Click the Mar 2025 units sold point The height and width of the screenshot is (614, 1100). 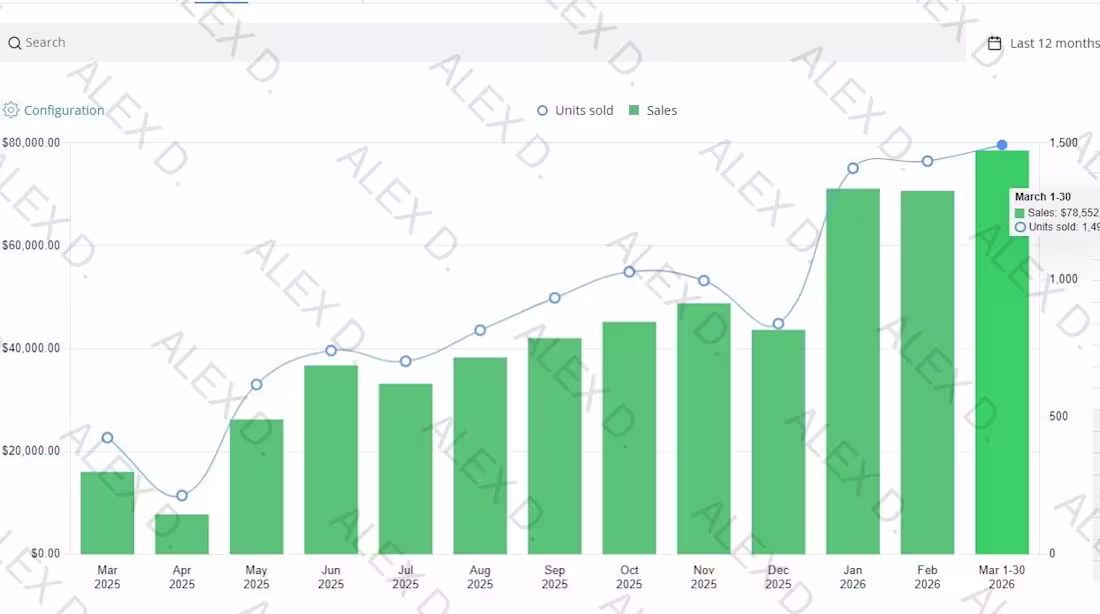coord(107,438)
